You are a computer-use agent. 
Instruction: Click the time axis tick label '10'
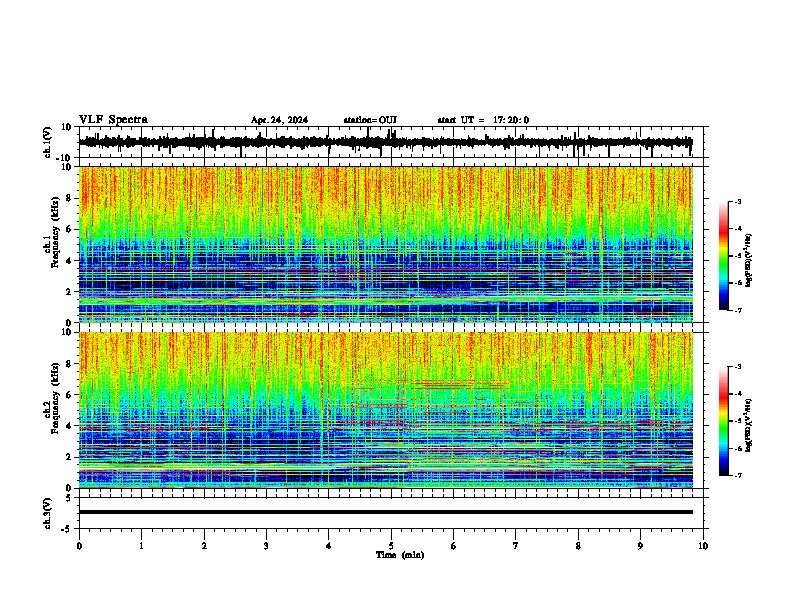point(703,546)
